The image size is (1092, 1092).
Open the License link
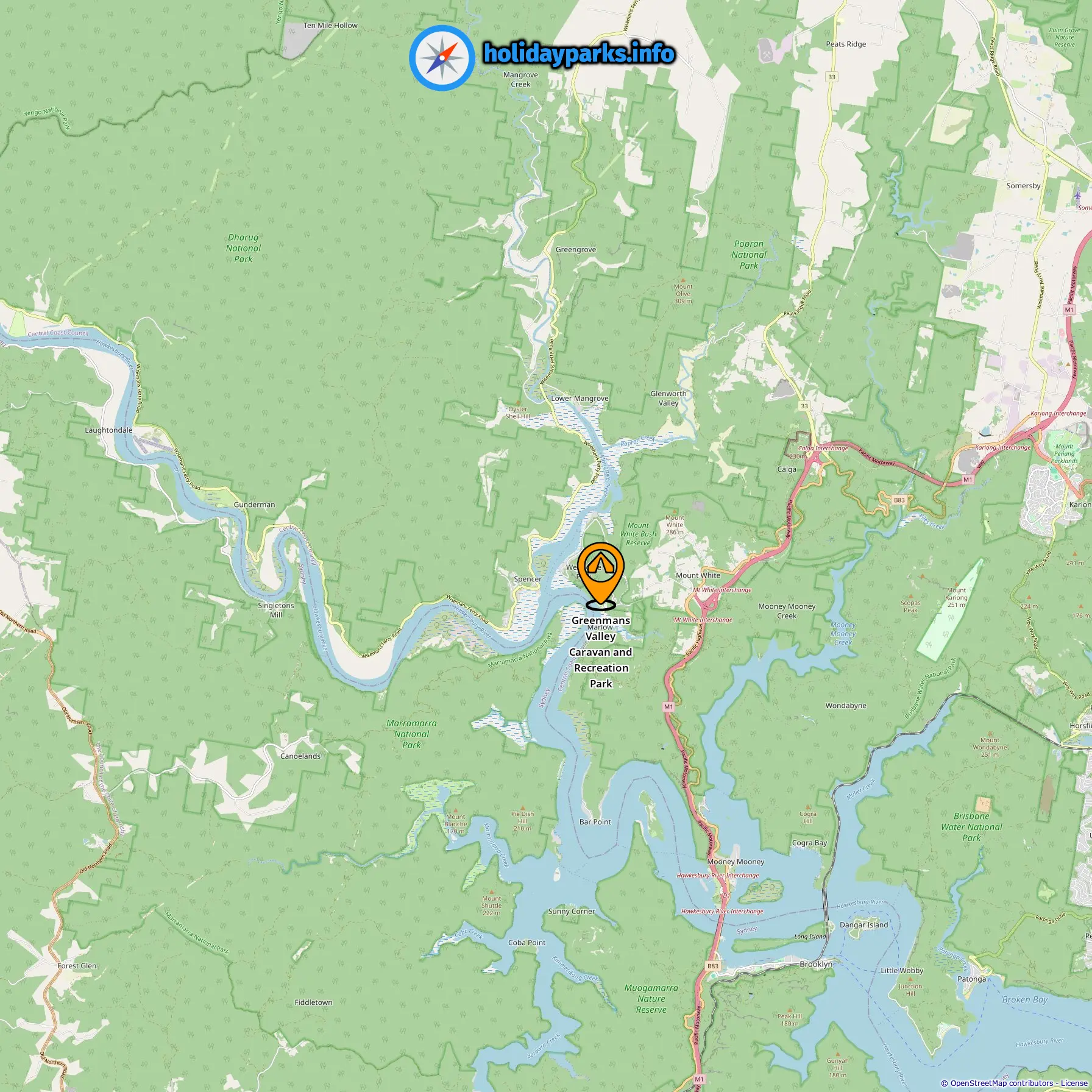(1074, 1083)
